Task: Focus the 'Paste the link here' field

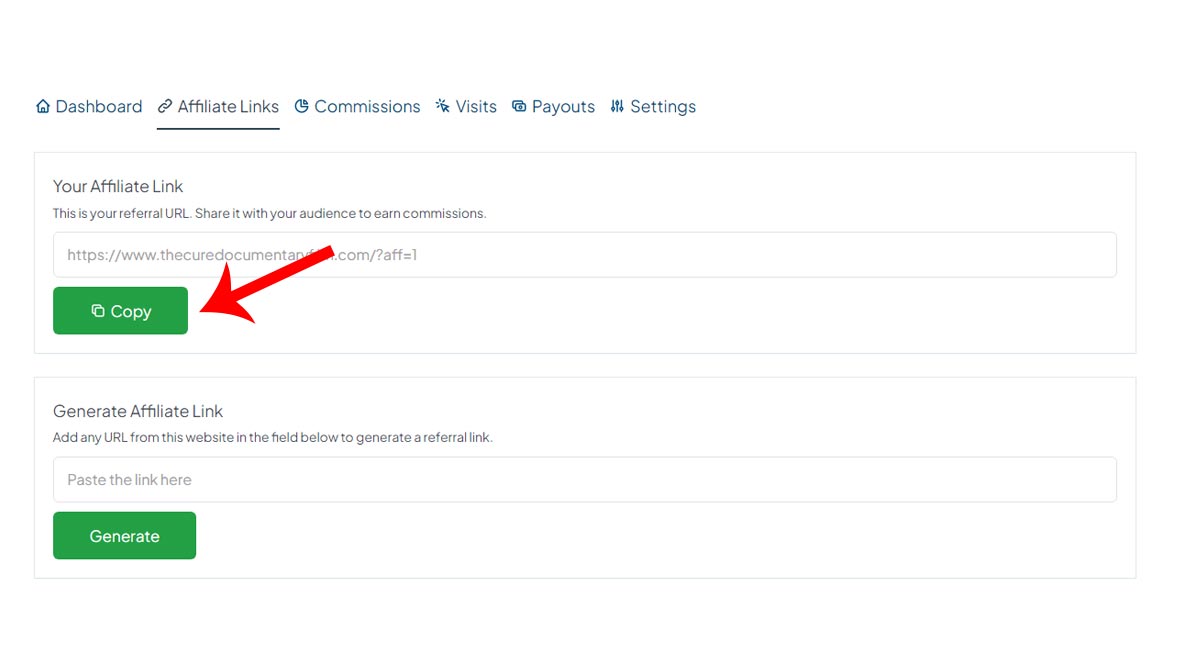Action: coord(585,480)
